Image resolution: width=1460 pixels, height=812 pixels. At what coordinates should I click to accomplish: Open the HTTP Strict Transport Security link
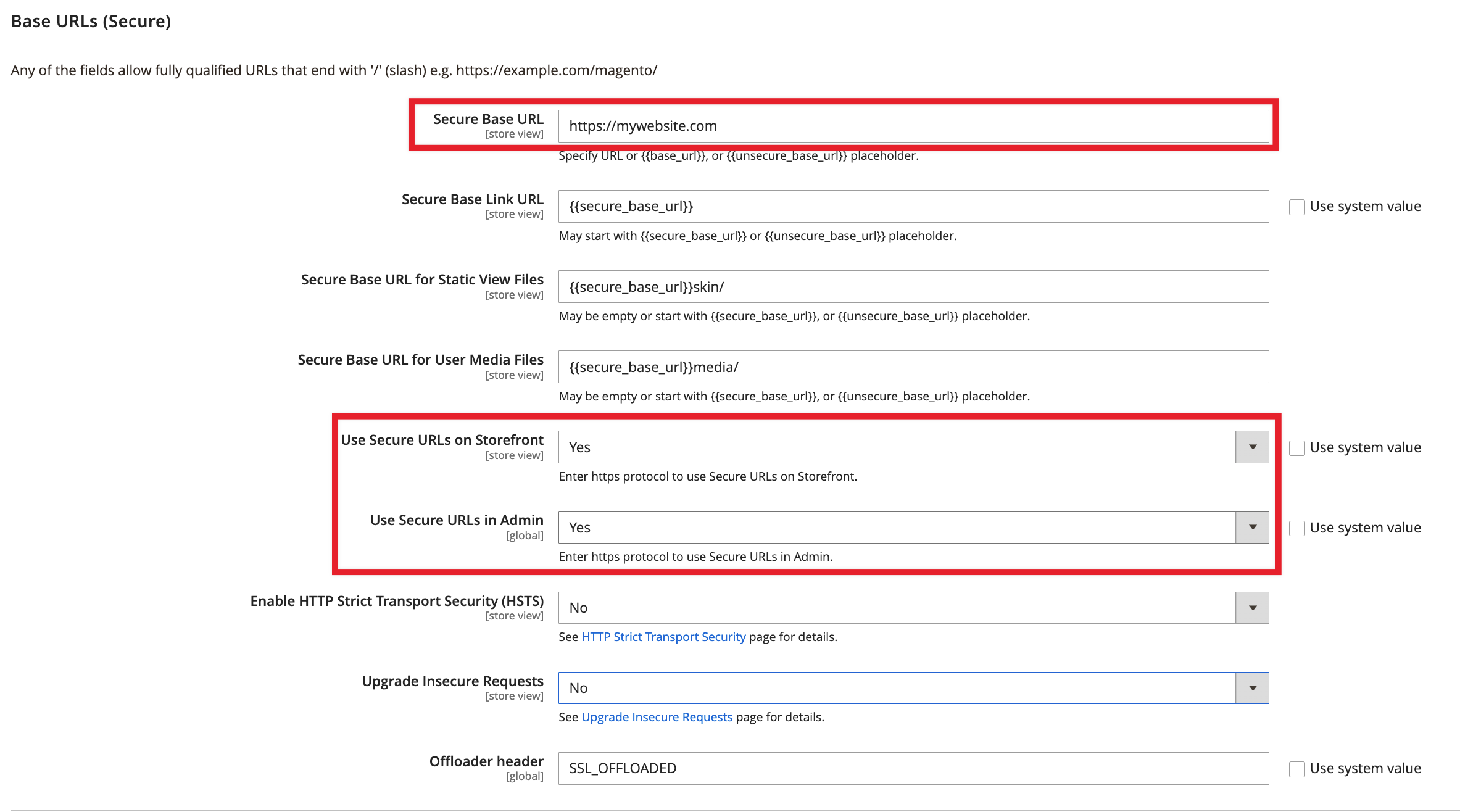[663, 636]
